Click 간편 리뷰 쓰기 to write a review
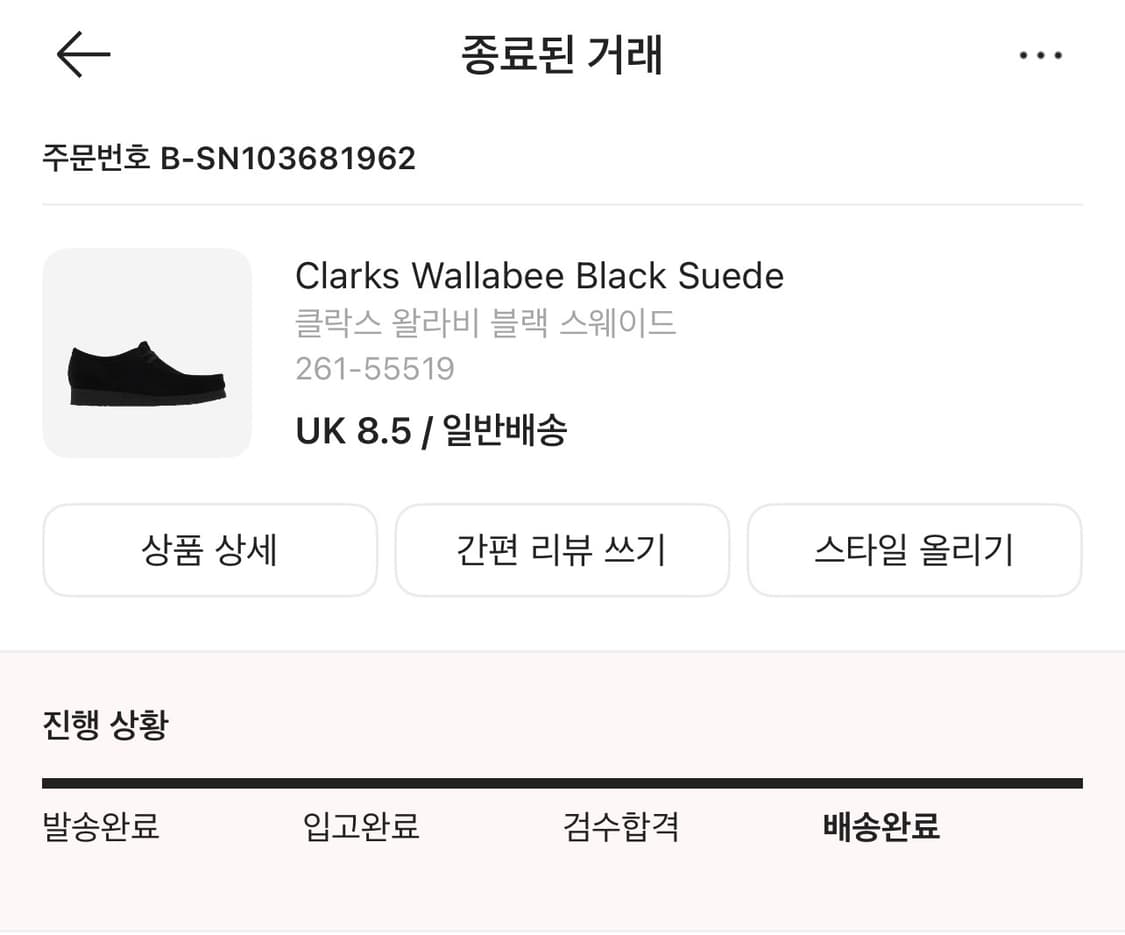This screenshot has height=935, width=1125. 562,550
